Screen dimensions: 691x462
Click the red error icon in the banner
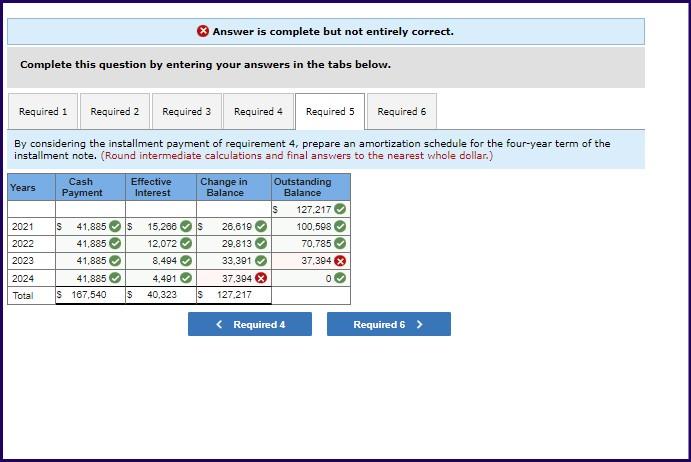[203, 31]
